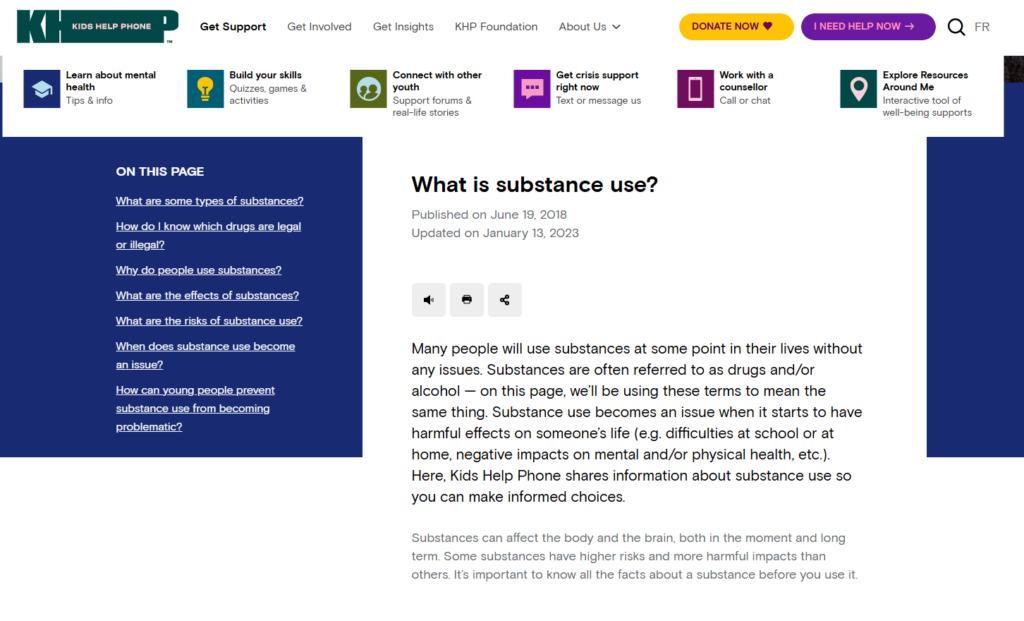Select the graduation cap mental health icon
This screenshot has height=621, width=1024.
[x=41, y=88]
